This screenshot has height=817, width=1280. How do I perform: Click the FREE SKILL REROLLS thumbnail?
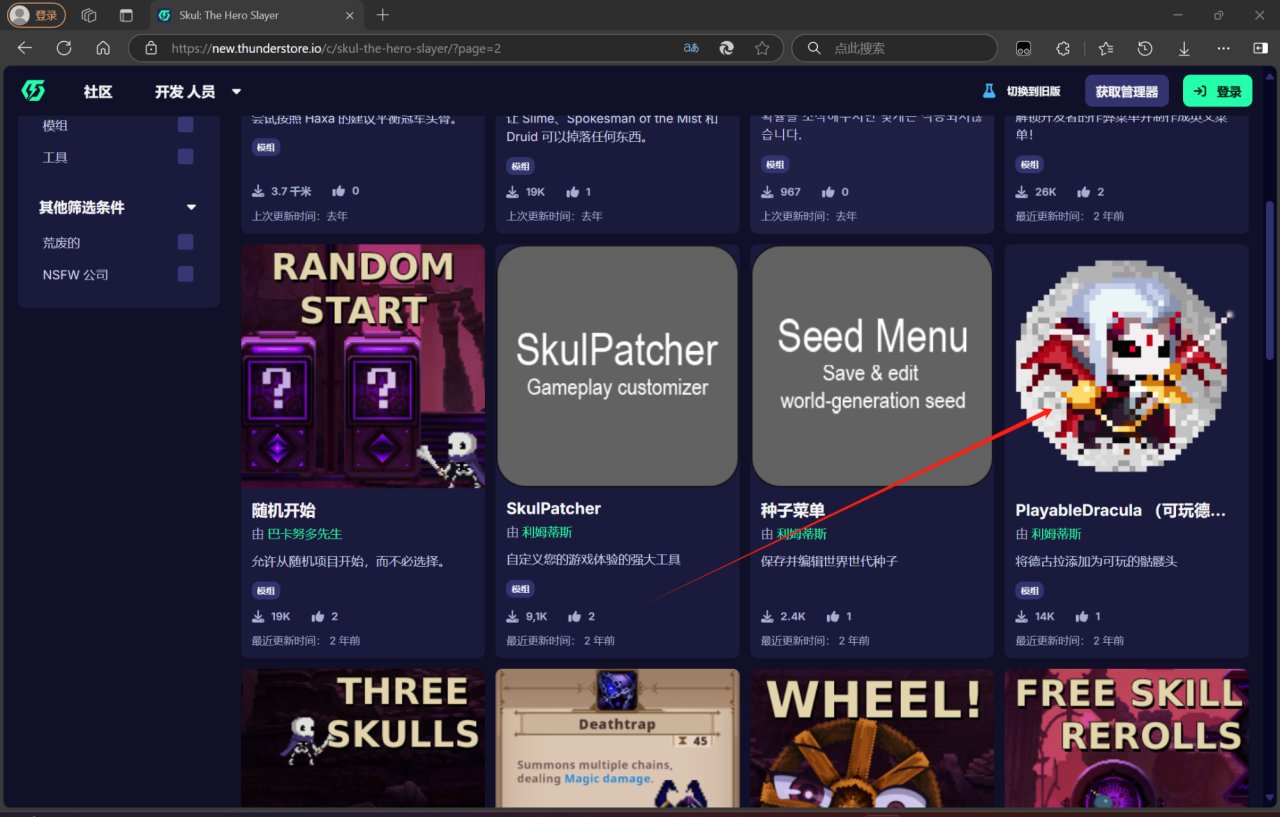(x=1127, y=738)
